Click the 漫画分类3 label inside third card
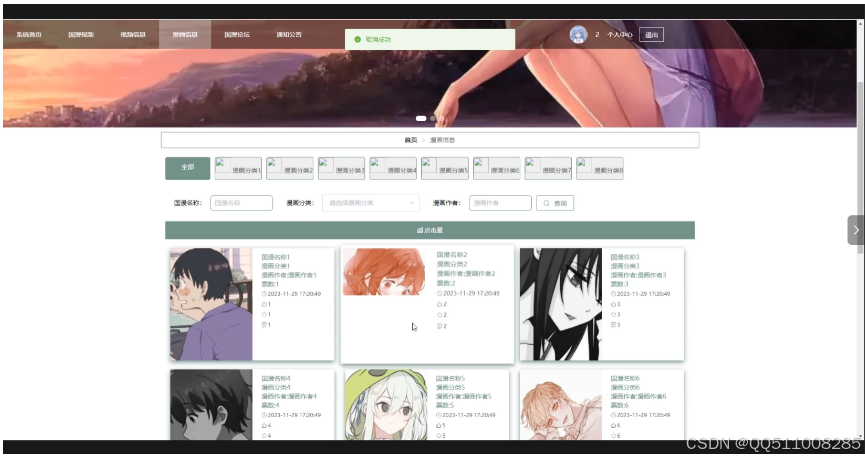 [x=625, y=266]
